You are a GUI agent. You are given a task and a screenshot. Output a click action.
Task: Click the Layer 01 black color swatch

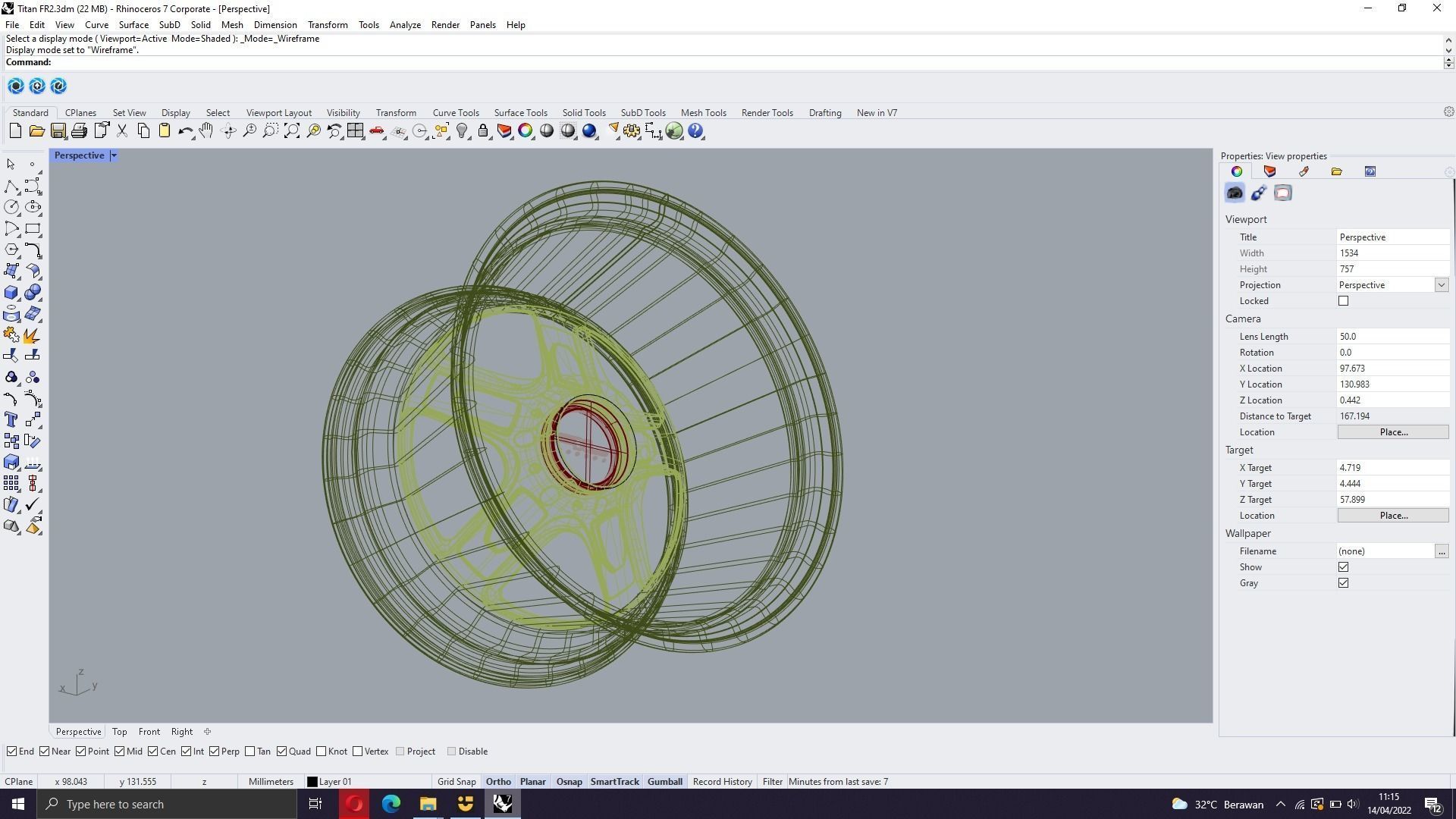point(312,782)
